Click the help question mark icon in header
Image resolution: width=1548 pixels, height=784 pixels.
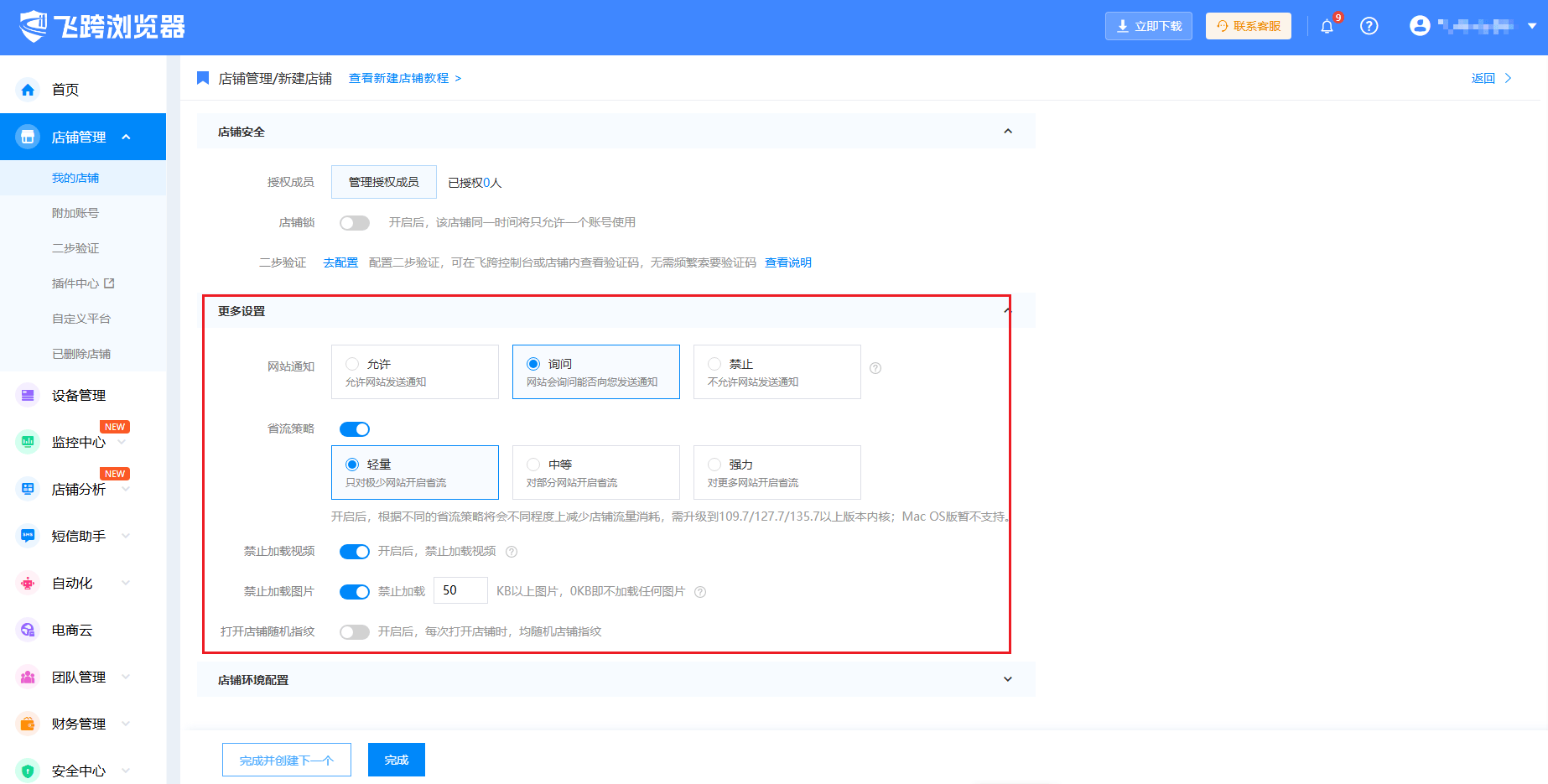[1369, 27]
